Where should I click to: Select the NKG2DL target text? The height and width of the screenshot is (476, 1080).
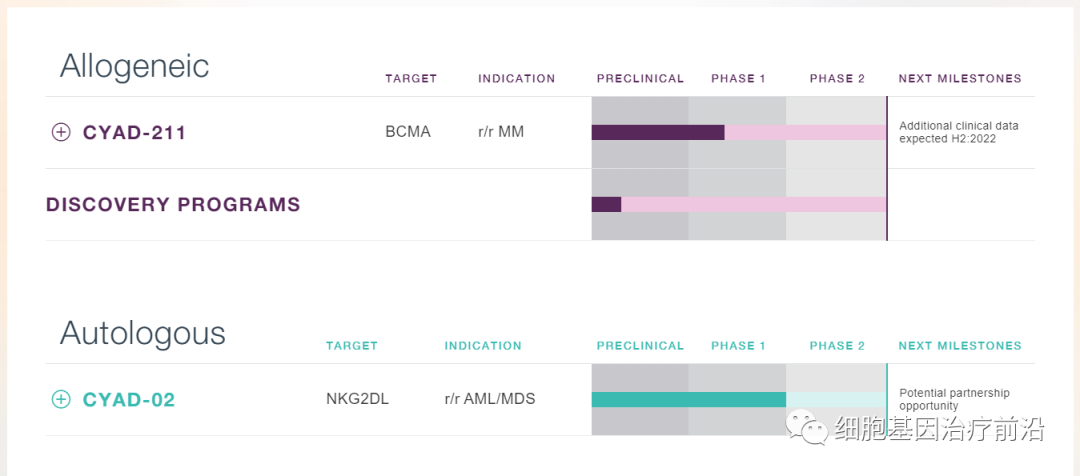click(x=357, y=399)
